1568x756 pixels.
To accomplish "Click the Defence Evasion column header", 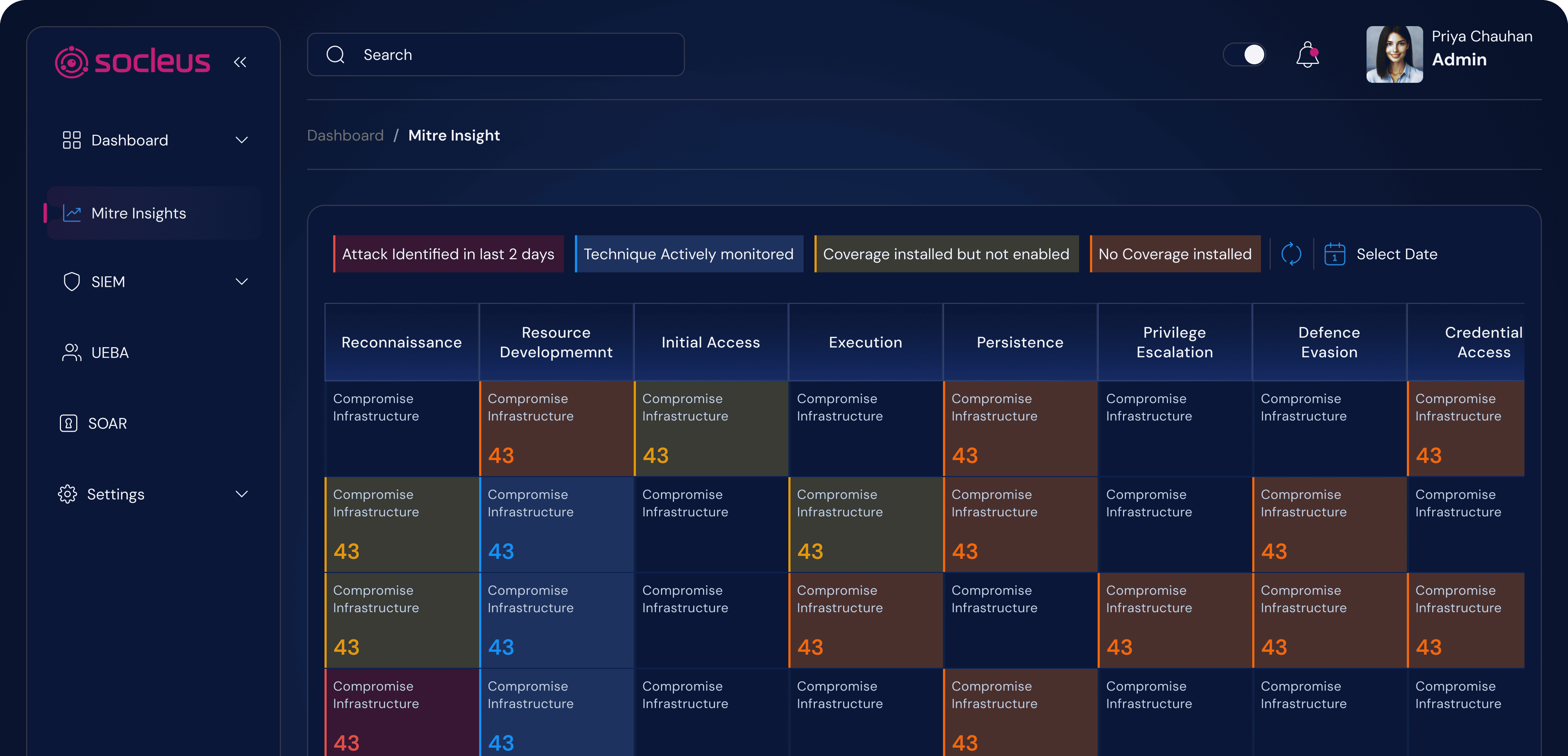I will point(1330,342).
